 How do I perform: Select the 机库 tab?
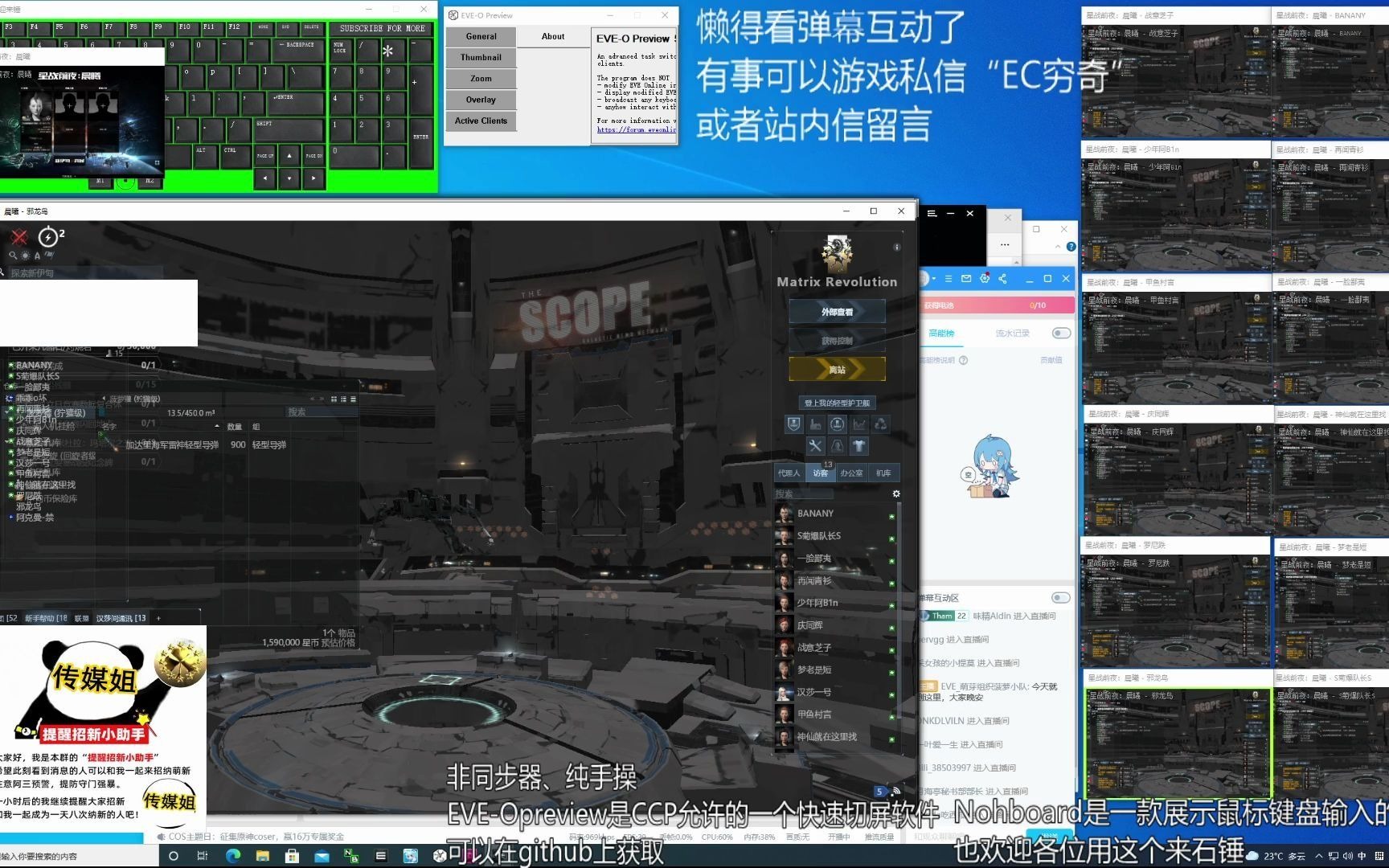point(883,473)
